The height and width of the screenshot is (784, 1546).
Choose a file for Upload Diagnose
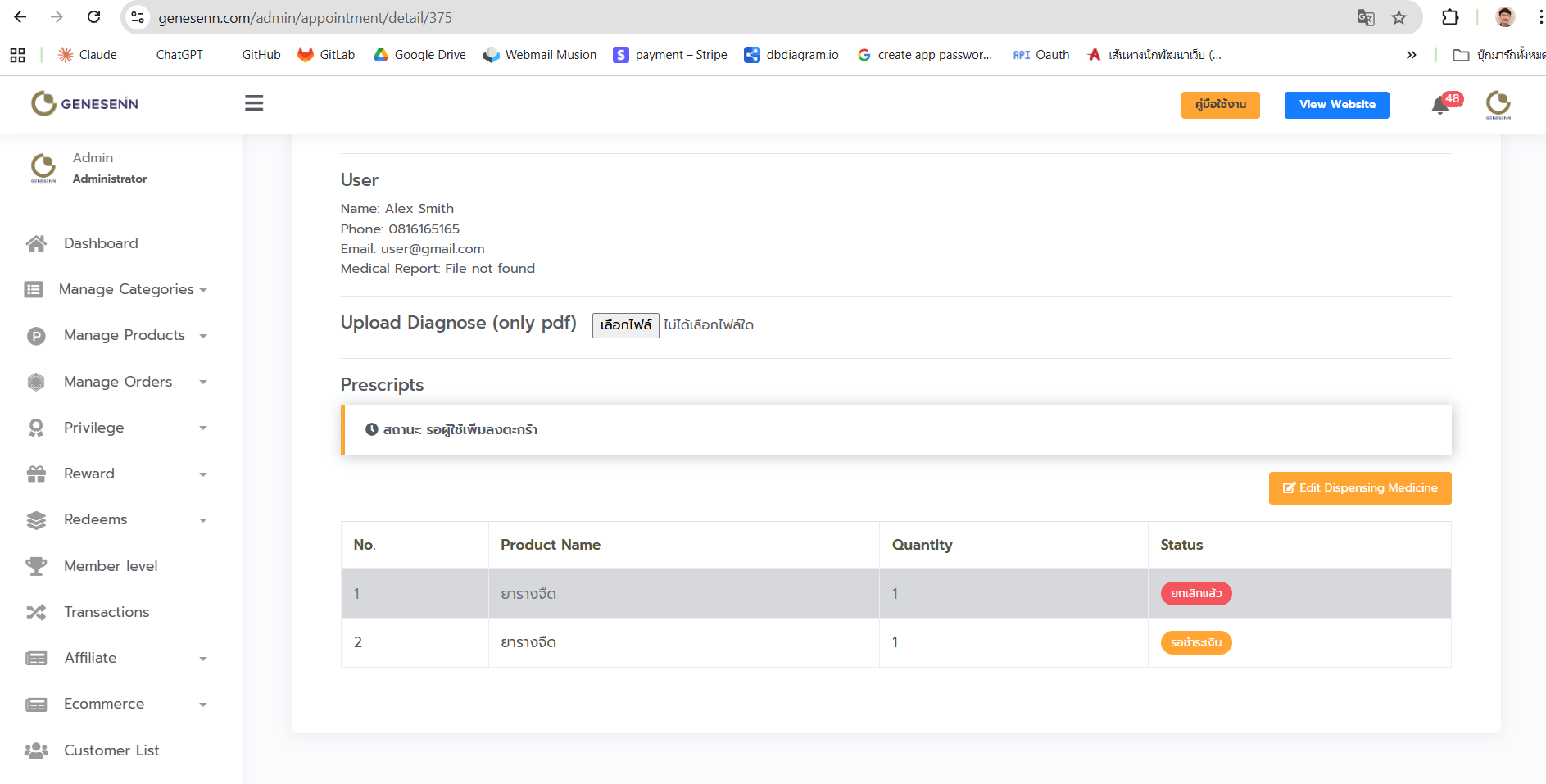[625, 325]
